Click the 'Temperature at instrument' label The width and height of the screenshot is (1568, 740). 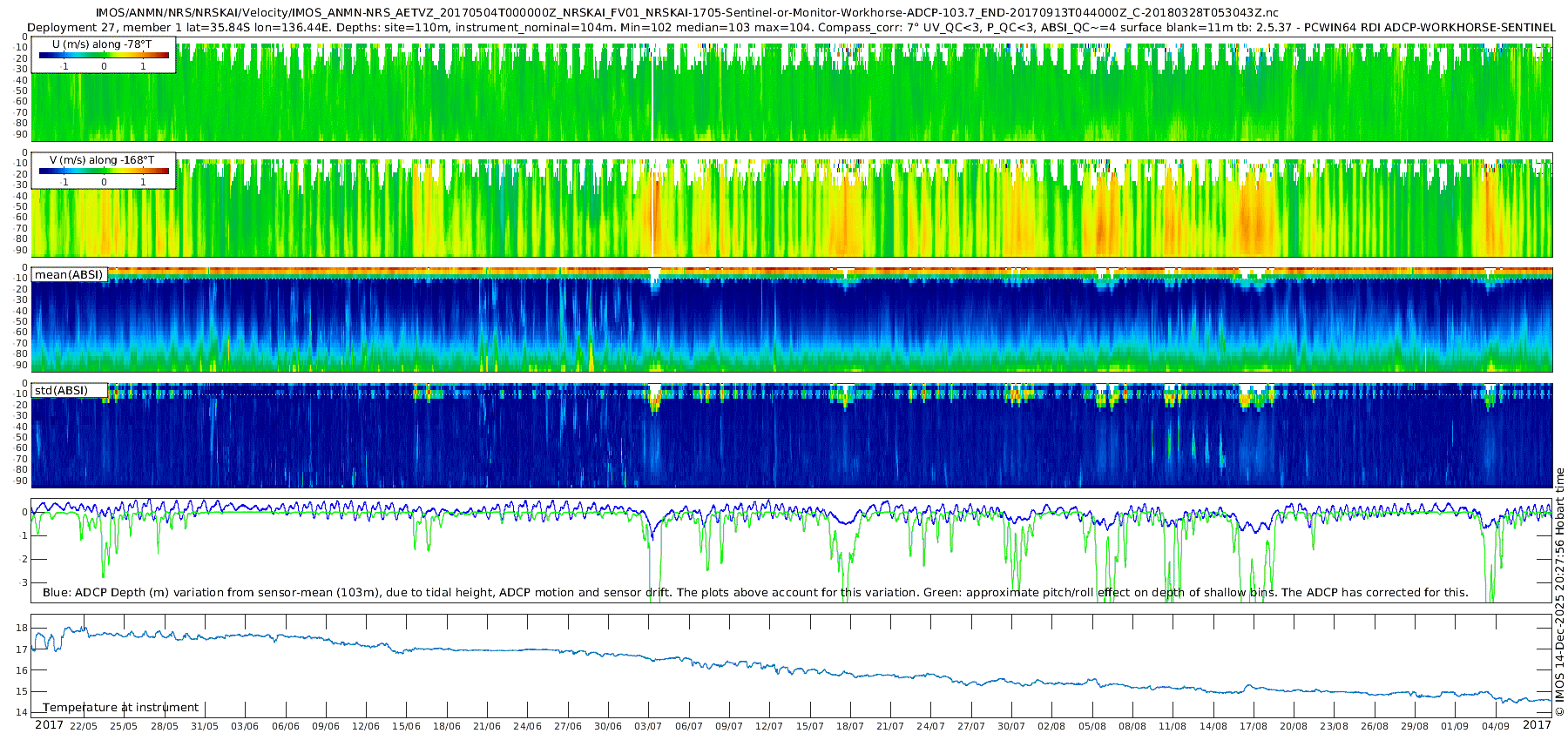coord(121,708)
